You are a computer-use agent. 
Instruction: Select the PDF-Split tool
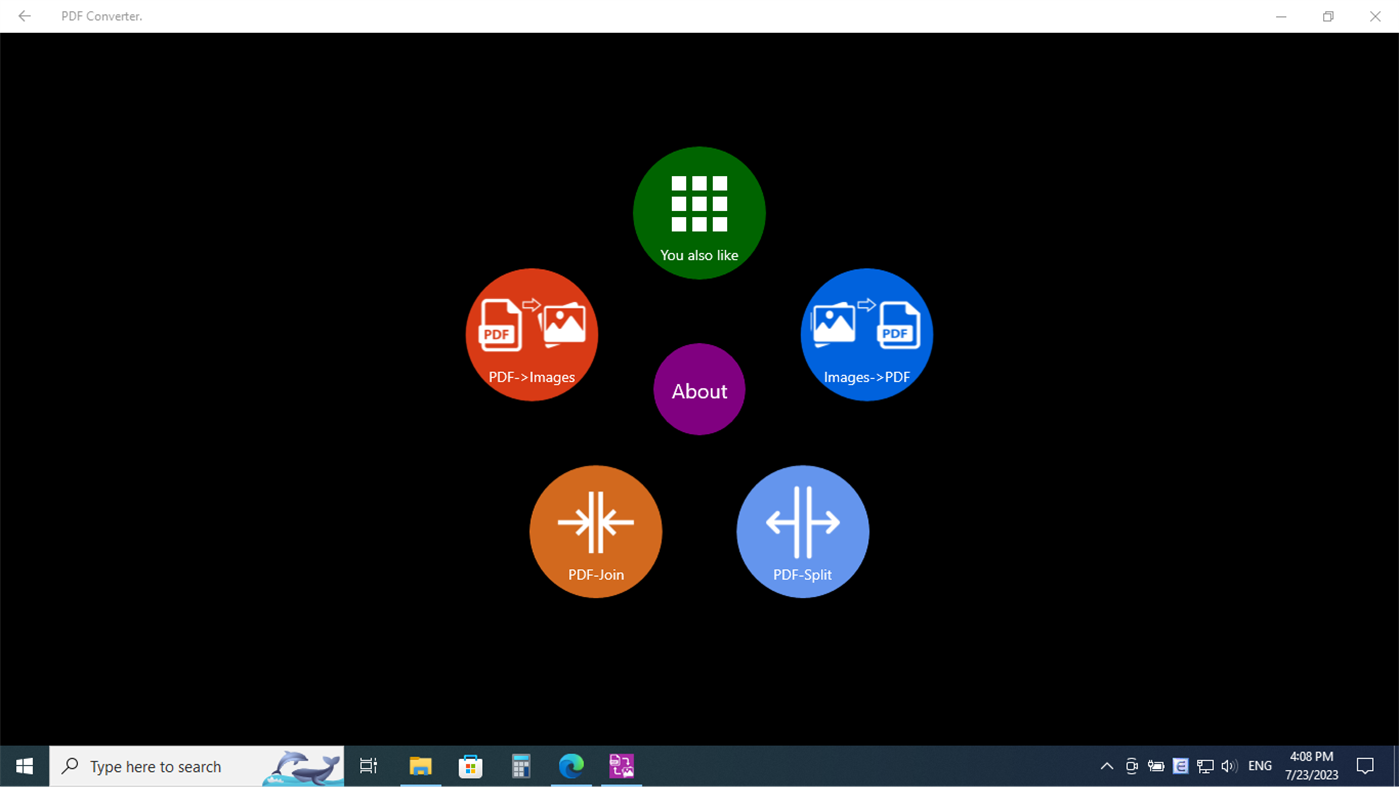pyautogui.click(x=802, y=531)
